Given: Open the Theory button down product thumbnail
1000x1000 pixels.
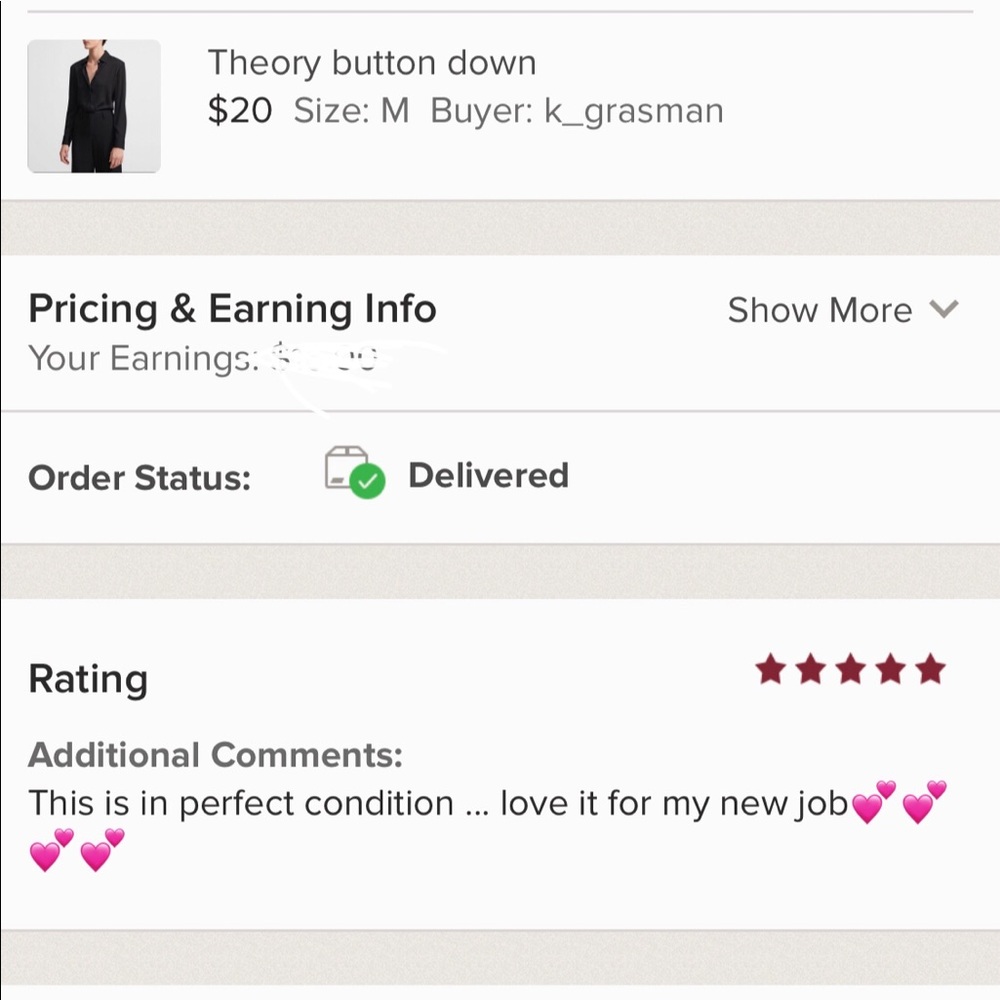Looking at the screenshot, I should (95, 106).
